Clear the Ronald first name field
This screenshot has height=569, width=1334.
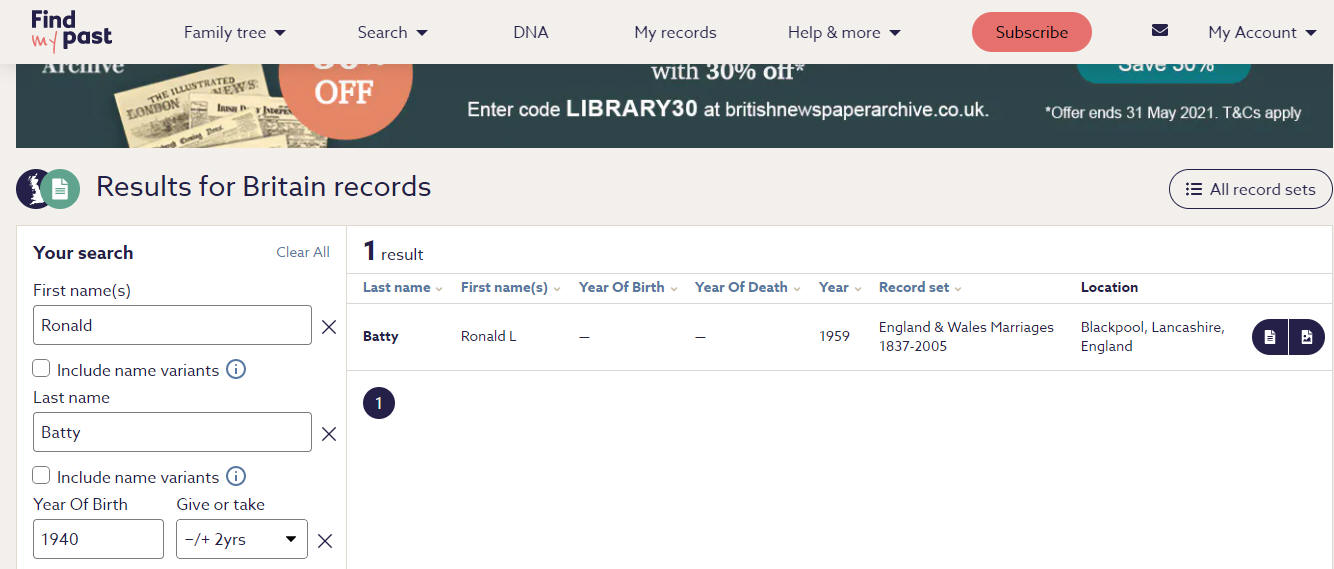[x=328, y=326]
